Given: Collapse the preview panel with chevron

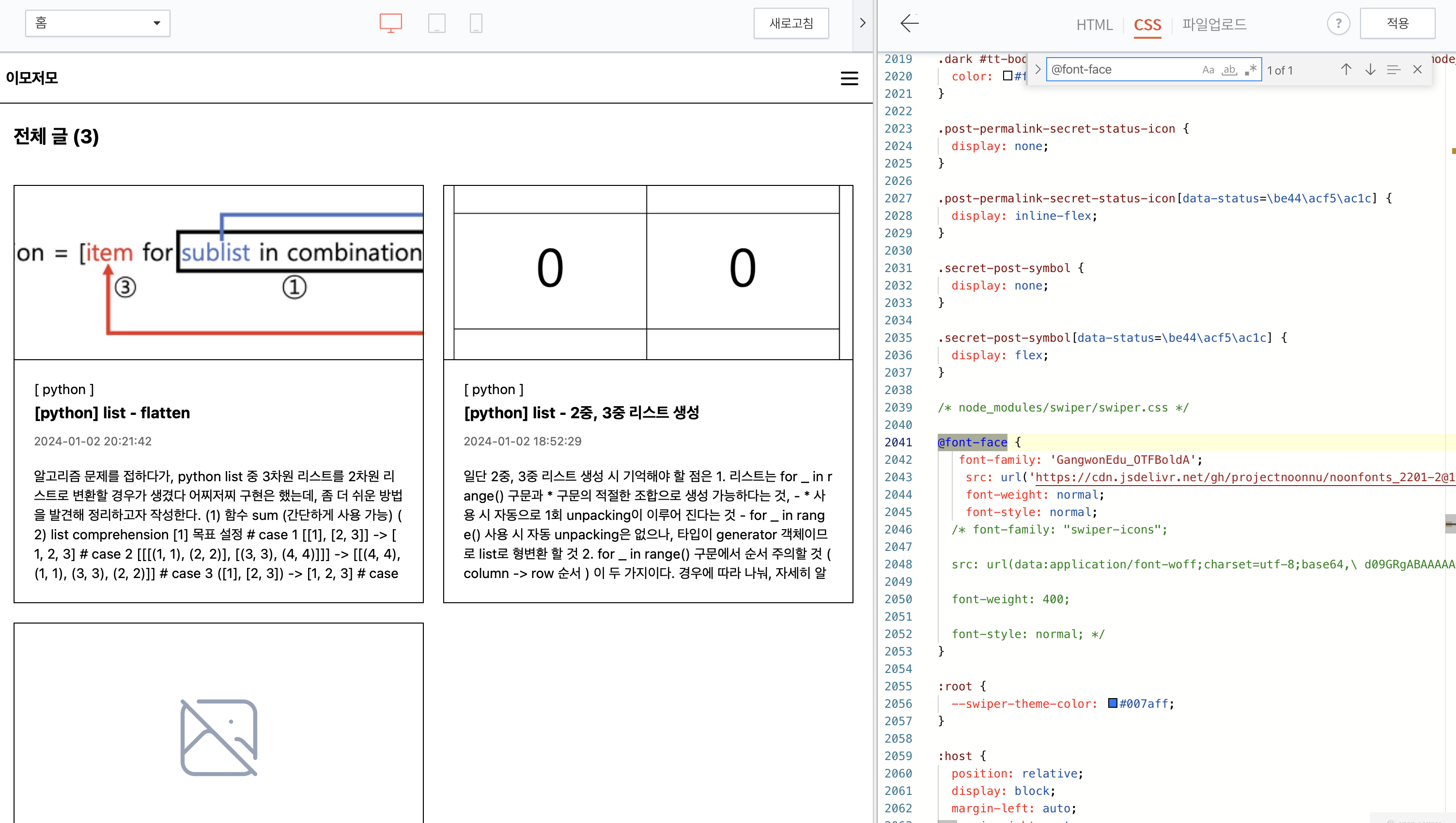Looking at the screenshot, I should pyautogui.click(x=862, y=23).
